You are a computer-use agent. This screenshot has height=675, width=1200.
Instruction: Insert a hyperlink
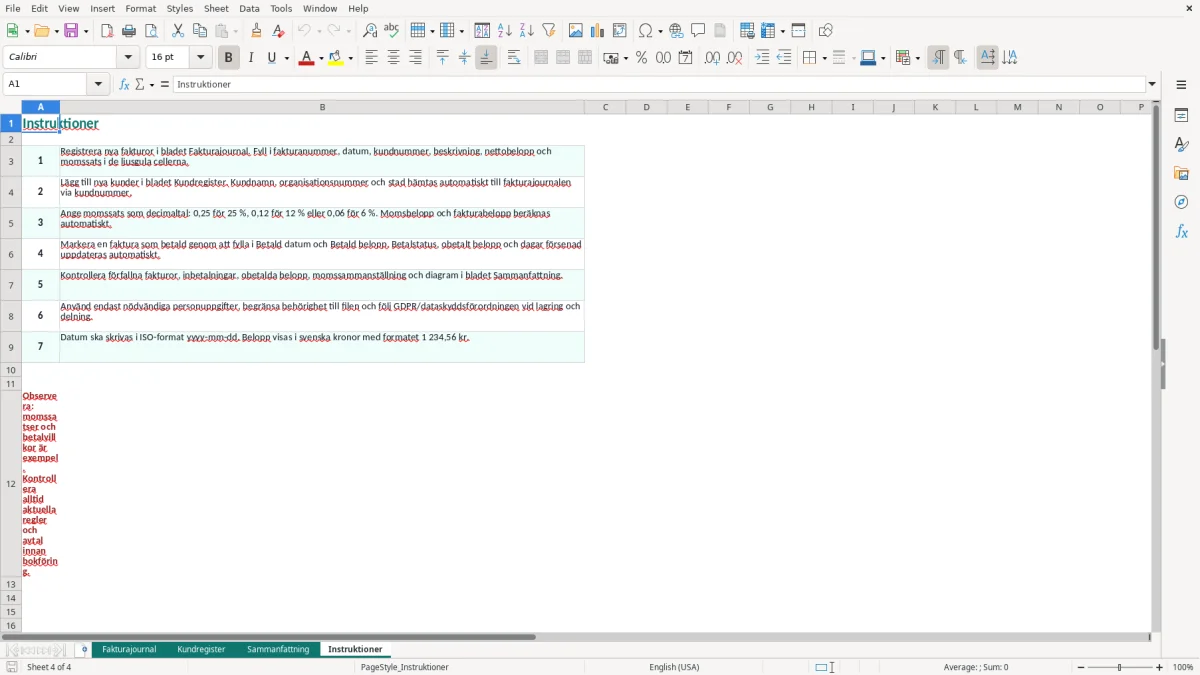[x=677, y=31]
